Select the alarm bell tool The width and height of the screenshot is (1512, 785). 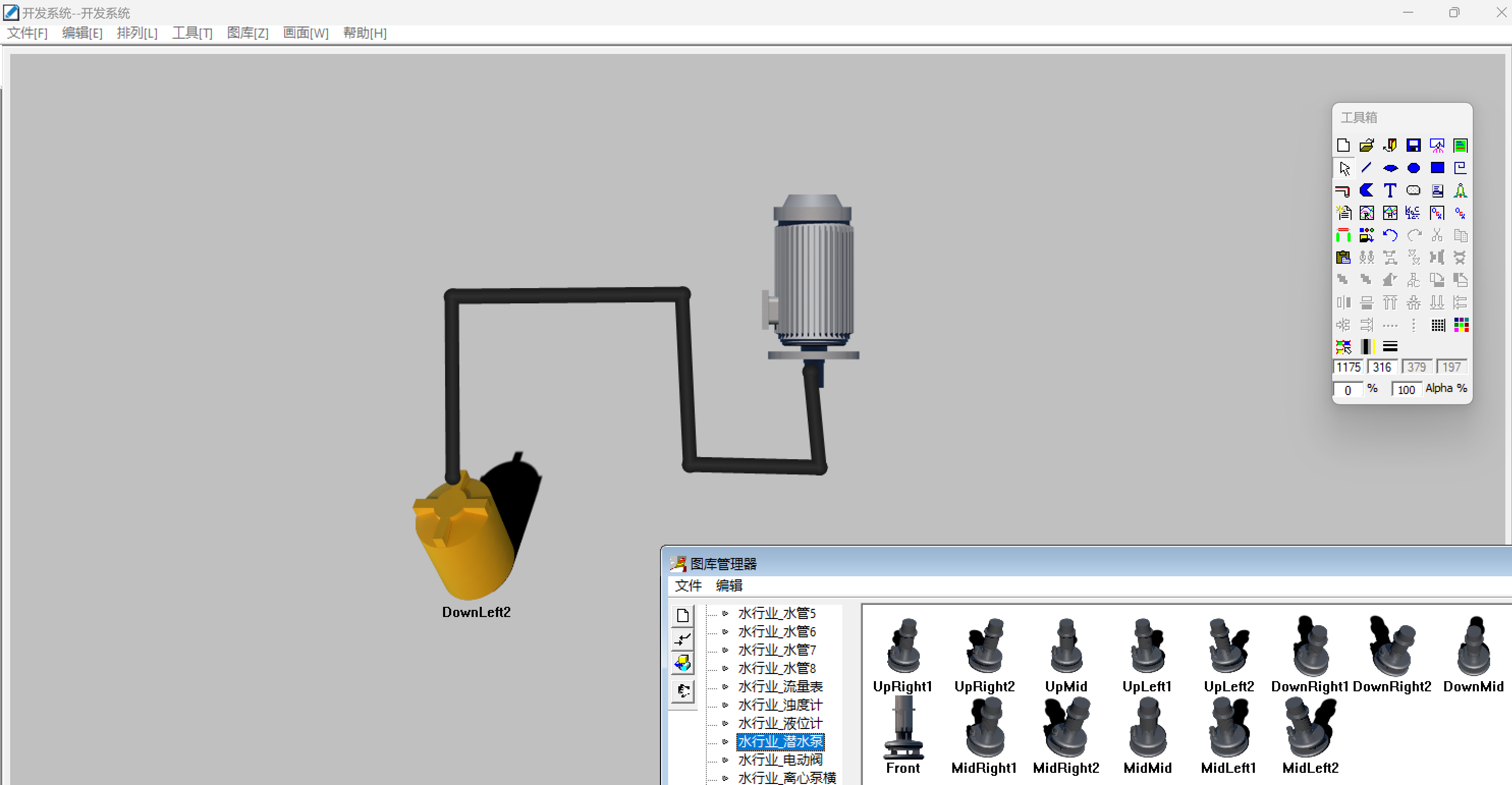1461,191
